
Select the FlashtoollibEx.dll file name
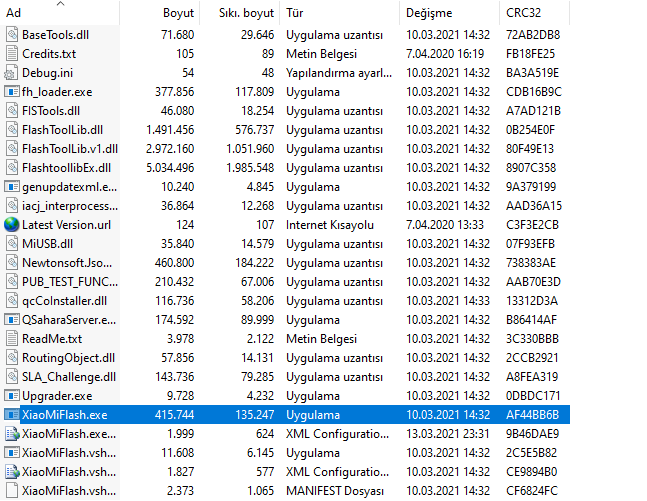point(66,168)
